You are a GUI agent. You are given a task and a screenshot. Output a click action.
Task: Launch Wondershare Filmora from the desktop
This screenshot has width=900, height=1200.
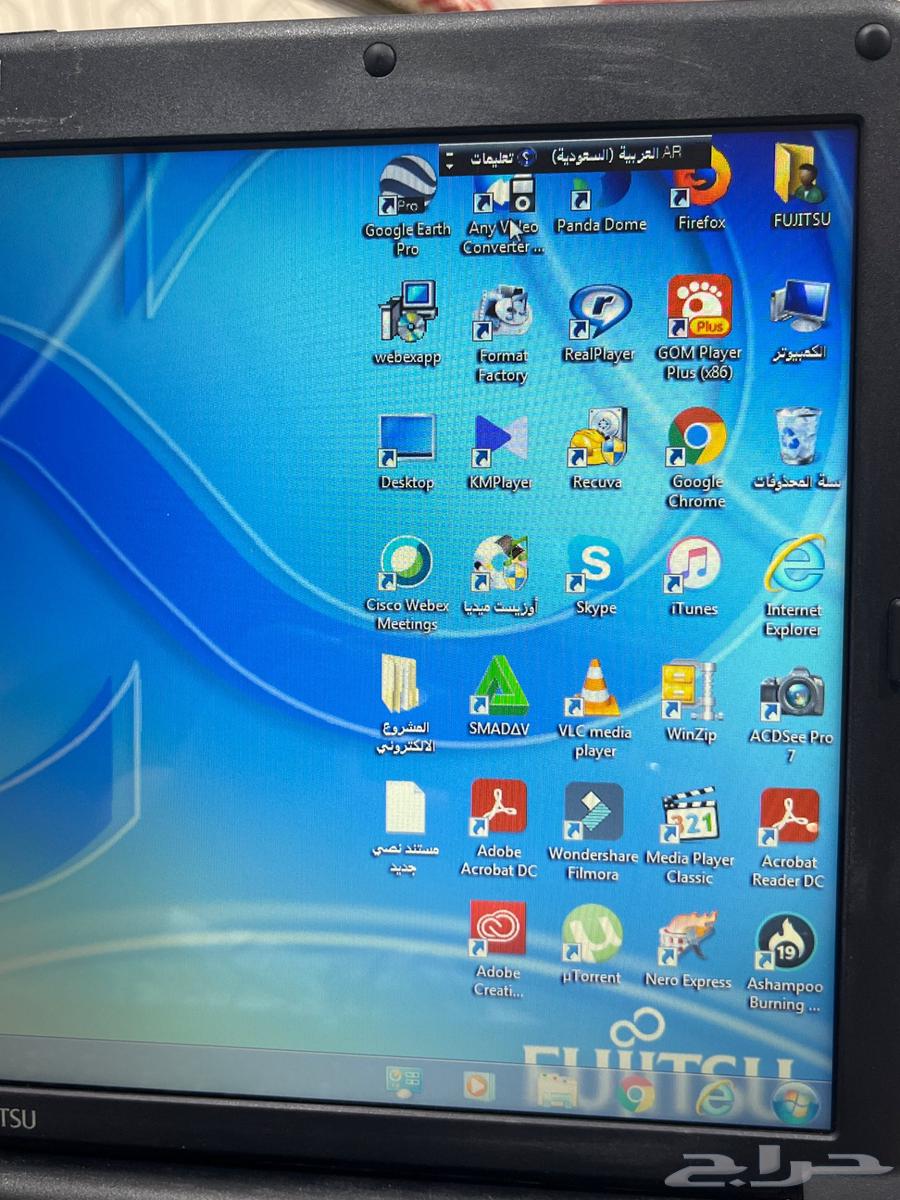click(593, 832)
